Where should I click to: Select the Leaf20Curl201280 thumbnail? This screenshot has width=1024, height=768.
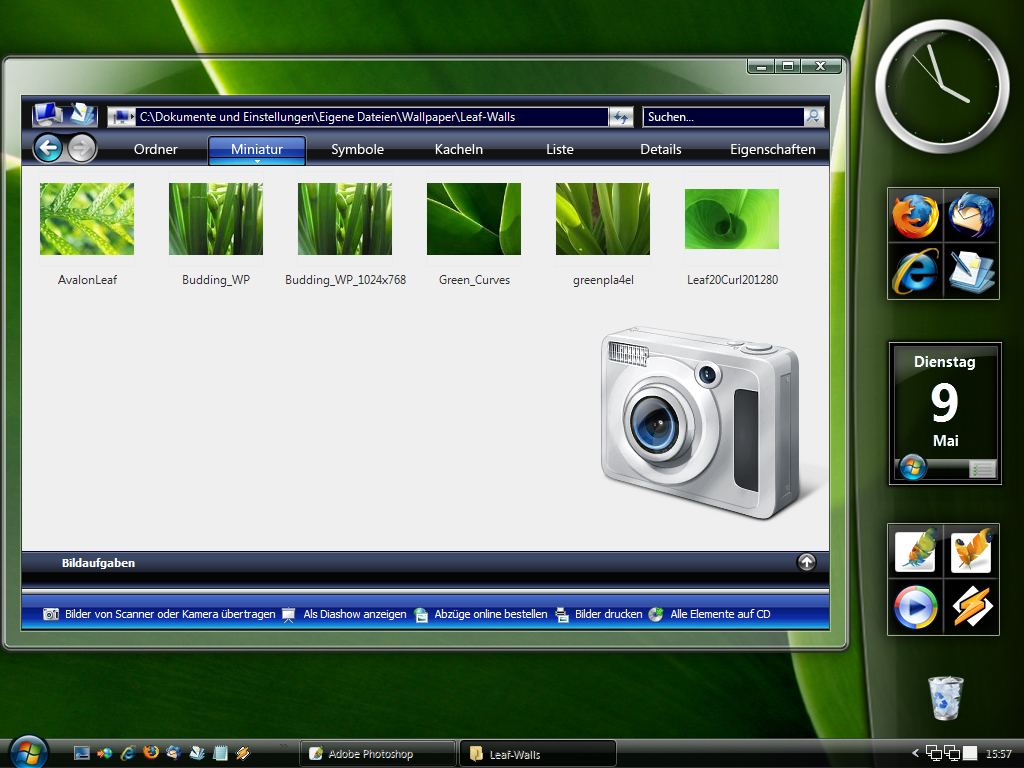pyautogui.click(x=731, y=219)
